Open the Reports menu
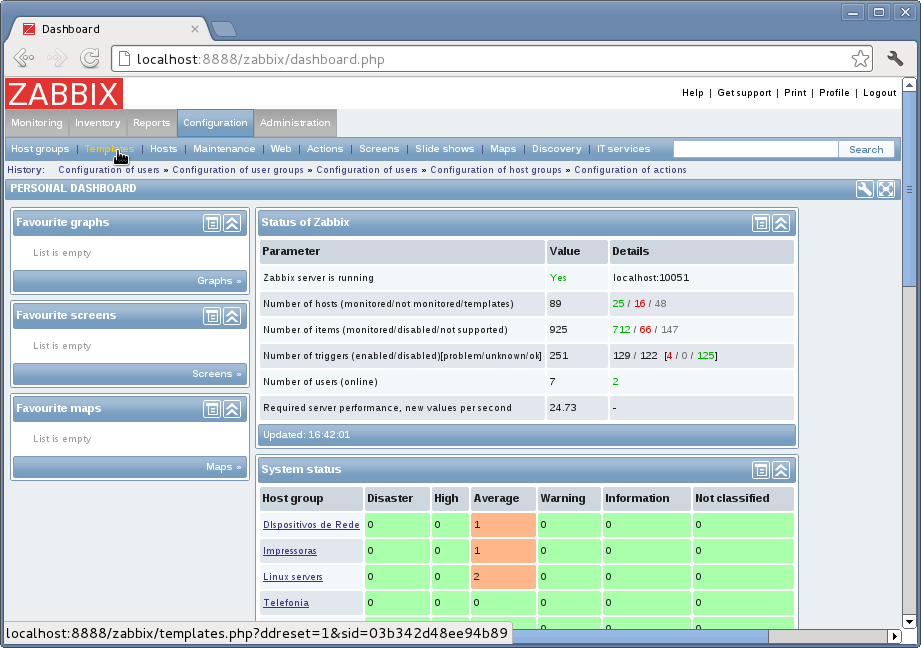The image size is (921, 648). click(152, 123)
